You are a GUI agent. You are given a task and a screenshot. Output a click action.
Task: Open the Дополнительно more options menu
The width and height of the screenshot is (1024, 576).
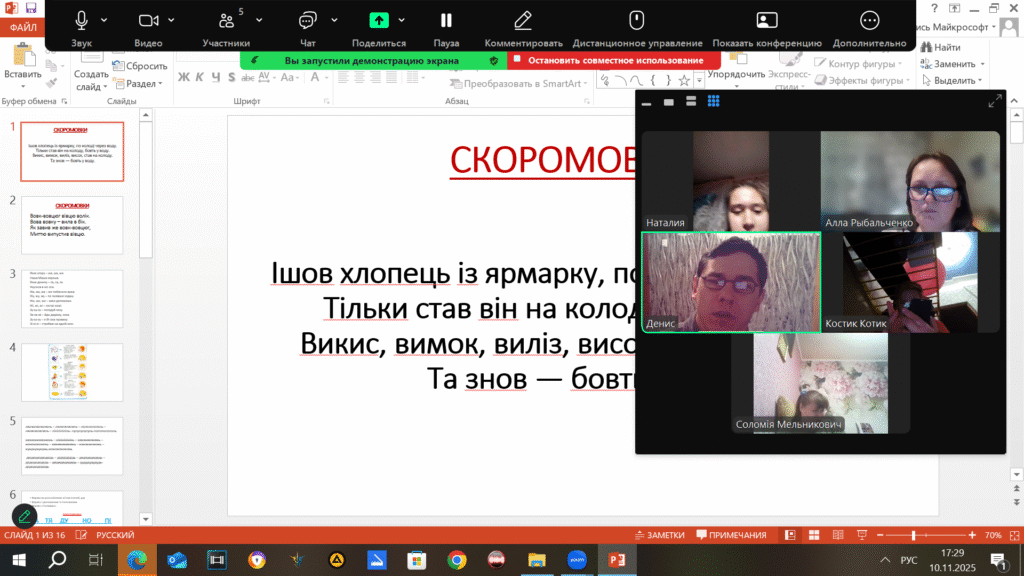869,21
